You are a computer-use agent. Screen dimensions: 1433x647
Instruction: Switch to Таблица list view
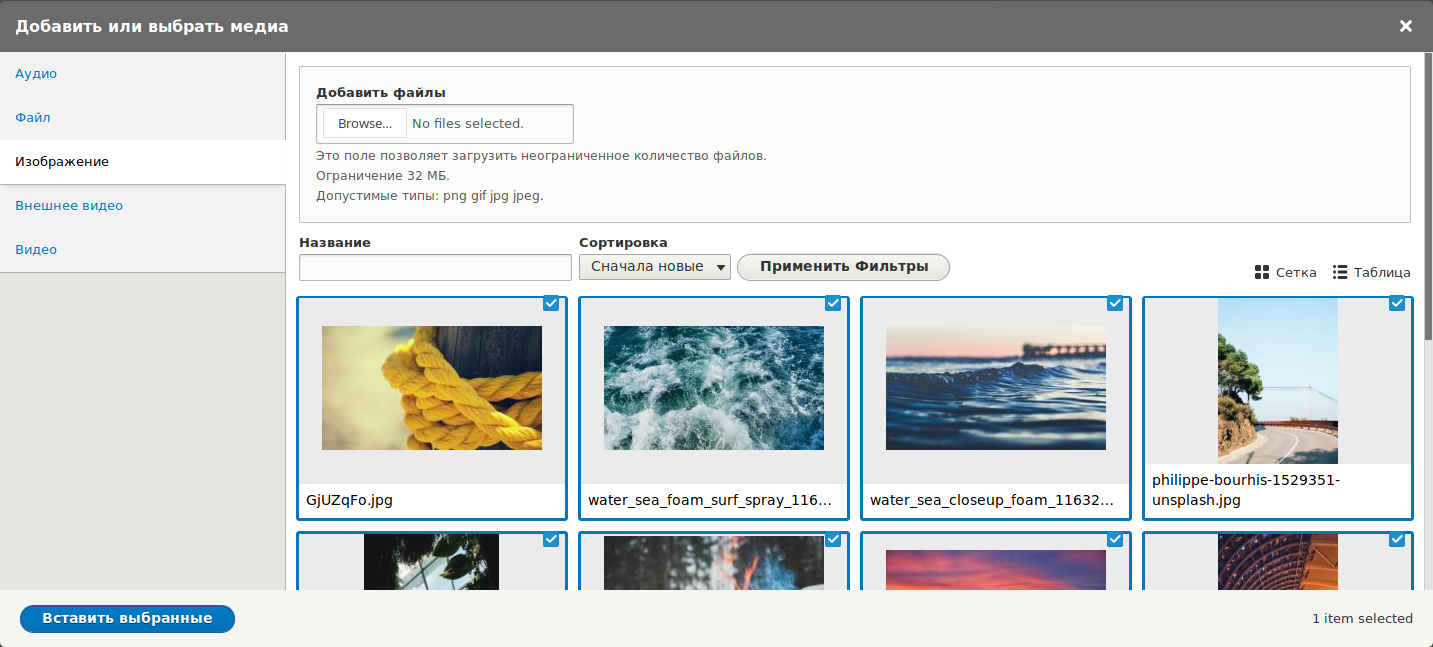(x=1372, y=272)
